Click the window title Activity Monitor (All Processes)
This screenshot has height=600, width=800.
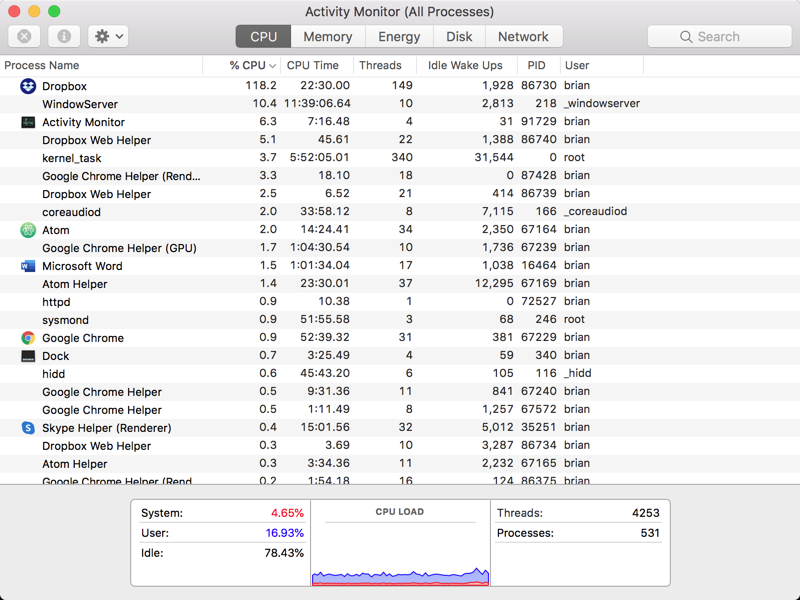click(399, 11)
